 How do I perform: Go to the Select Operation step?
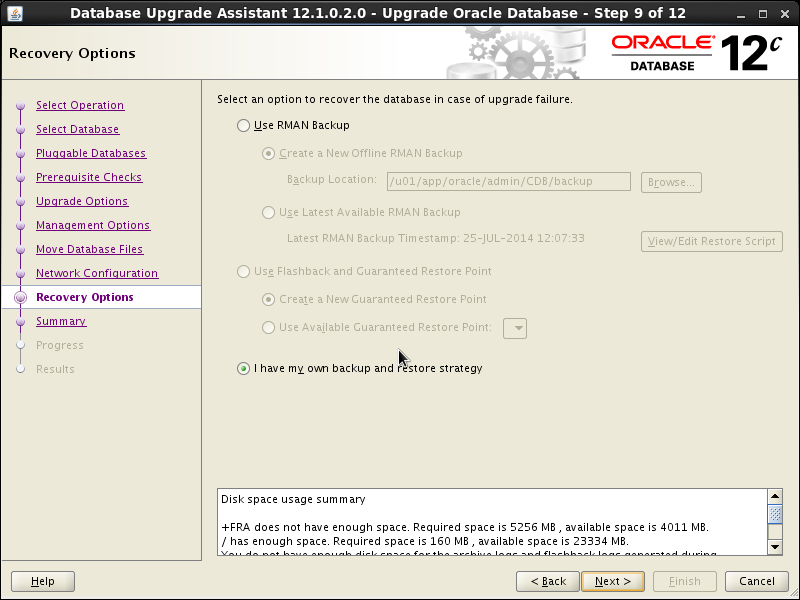click(80, 105)
